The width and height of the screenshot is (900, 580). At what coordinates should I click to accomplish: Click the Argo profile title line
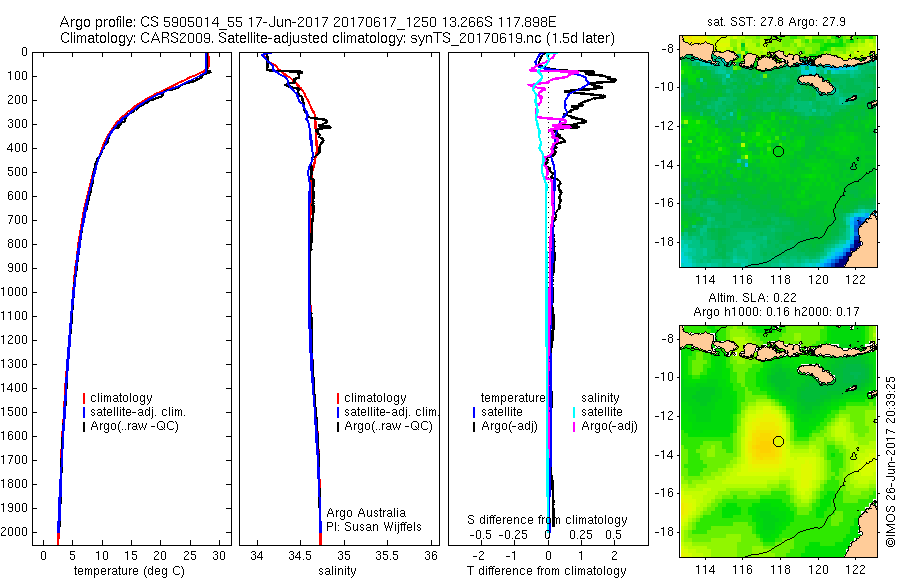[x=308, y=22]
